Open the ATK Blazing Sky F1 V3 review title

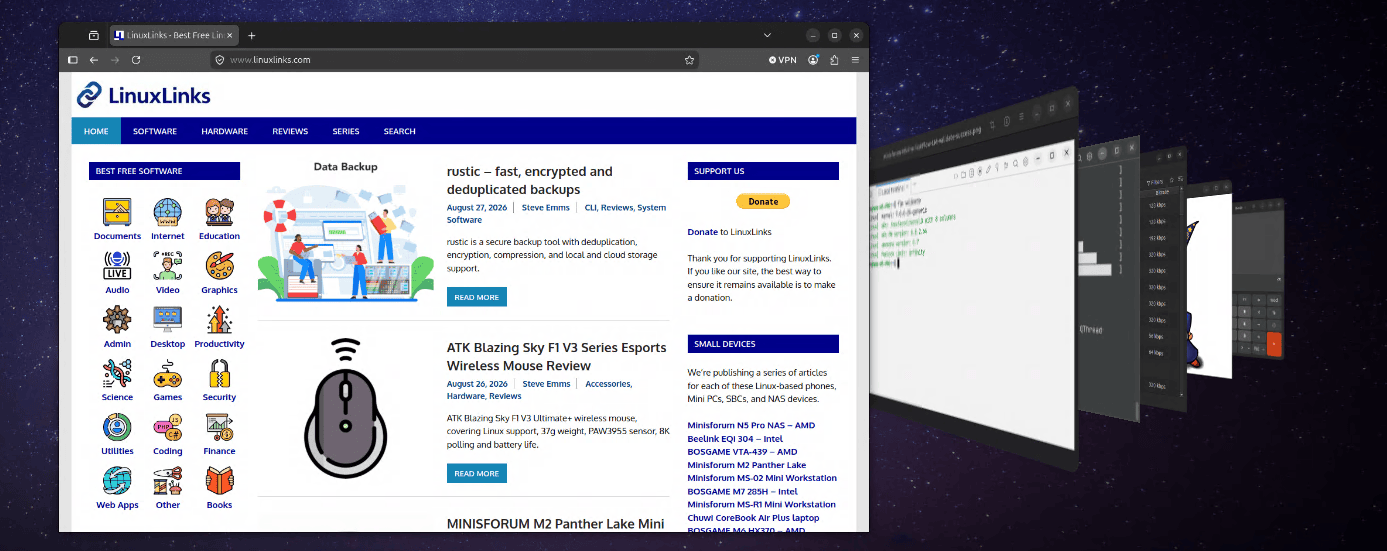pos(556,356)
